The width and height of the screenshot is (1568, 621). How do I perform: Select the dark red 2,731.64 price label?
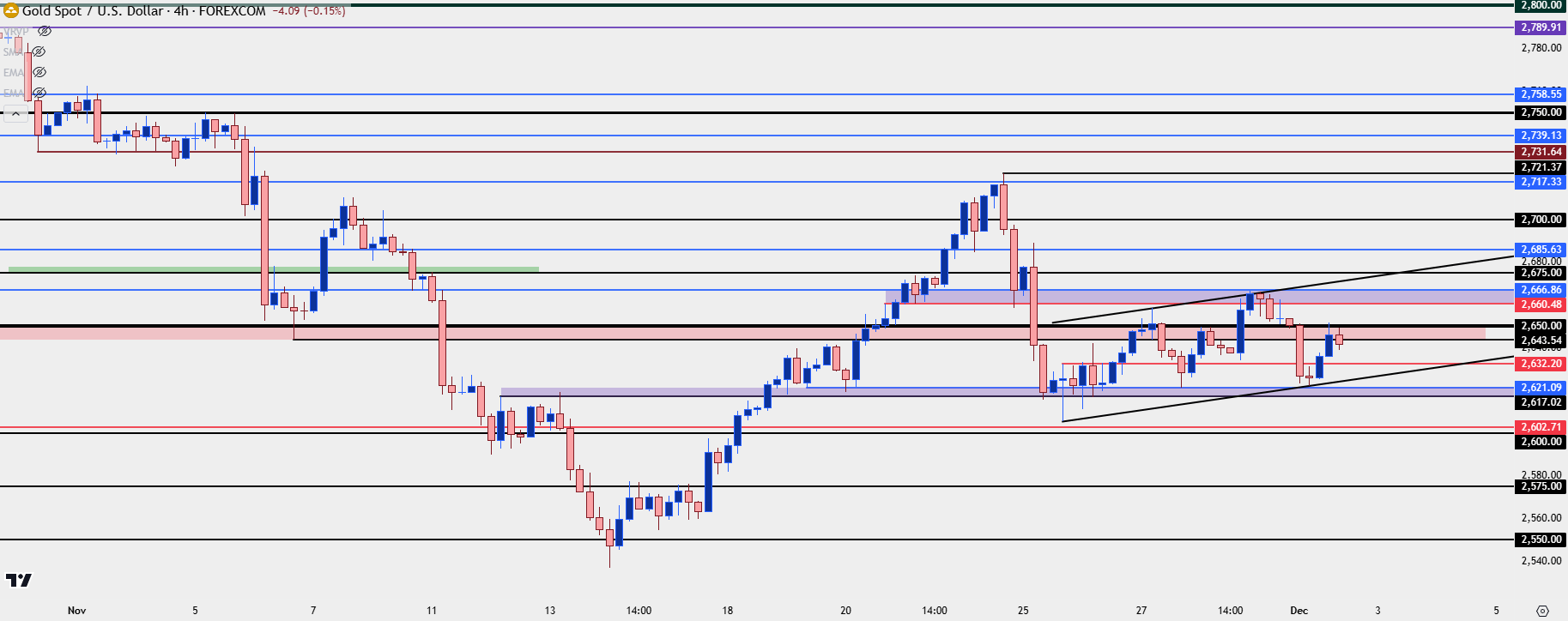click(1541, 152)
